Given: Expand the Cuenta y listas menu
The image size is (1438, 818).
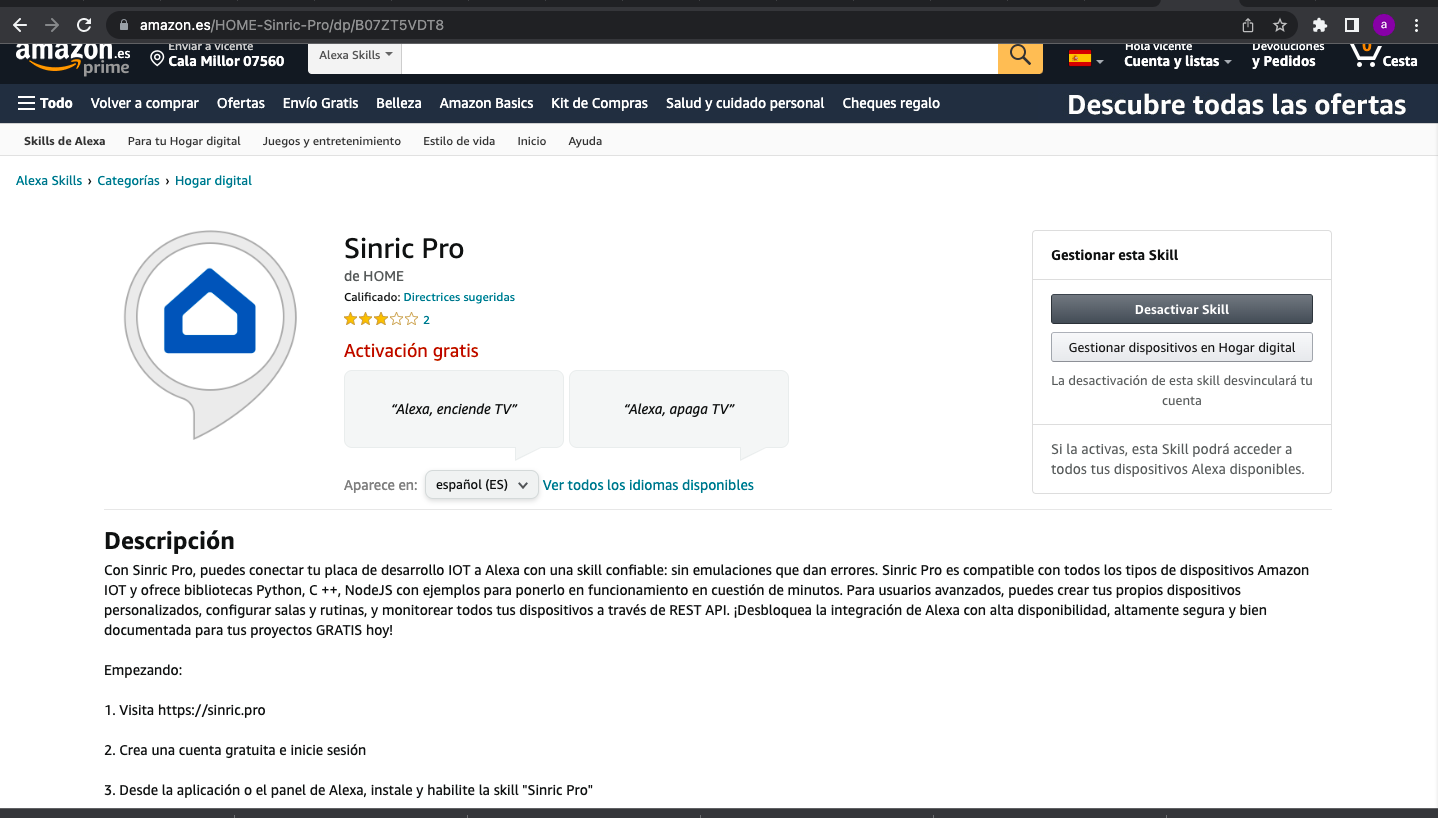Looking at the screenshot, I should point(1177,61).
